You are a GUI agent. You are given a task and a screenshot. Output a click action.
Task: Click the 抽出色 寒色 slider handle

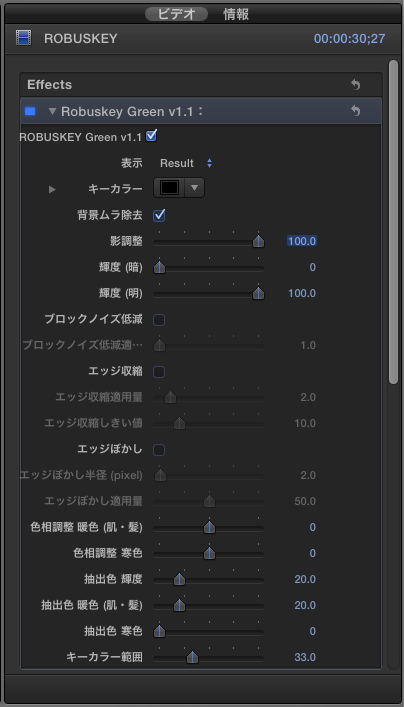[160, 631]
